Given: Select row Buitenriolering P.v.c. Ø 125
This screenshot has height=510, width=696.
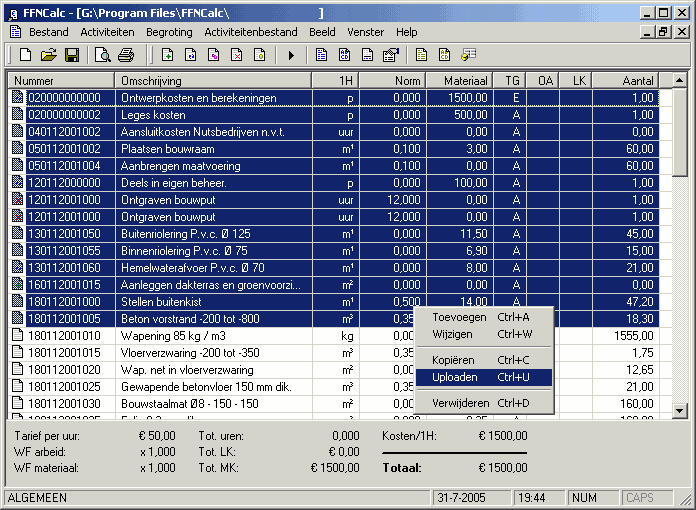Looking at the screenshot, I should coord(334,234).
